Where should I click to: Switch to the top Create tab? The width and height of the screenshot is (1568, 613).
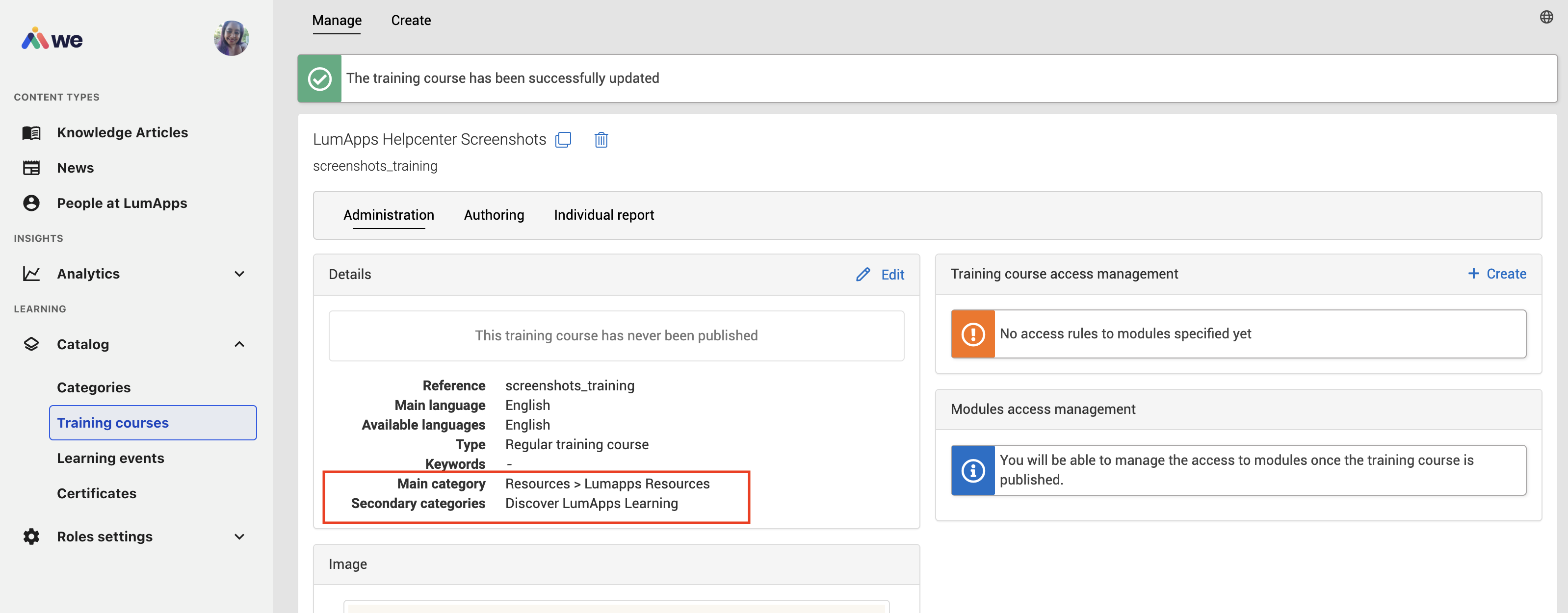tap(411, 20)
